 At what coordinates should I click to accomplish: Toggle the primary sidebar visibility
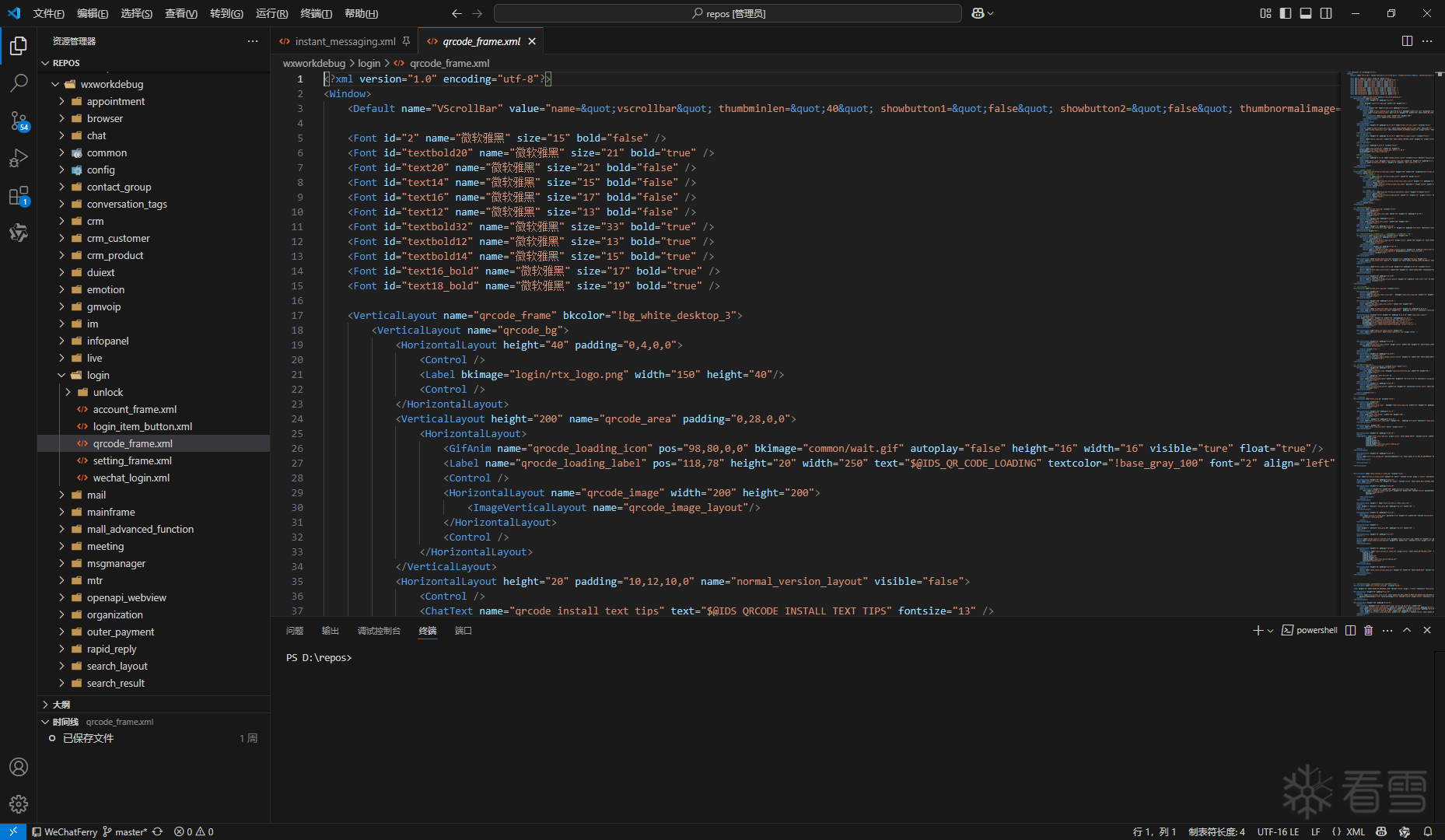pyautogui.click(x=1286, y=13)
